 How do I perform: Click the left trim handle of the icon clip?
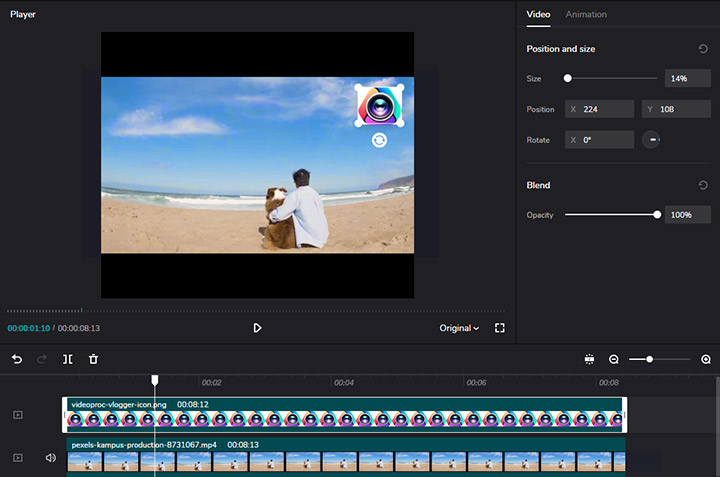[x=65, y=415]
